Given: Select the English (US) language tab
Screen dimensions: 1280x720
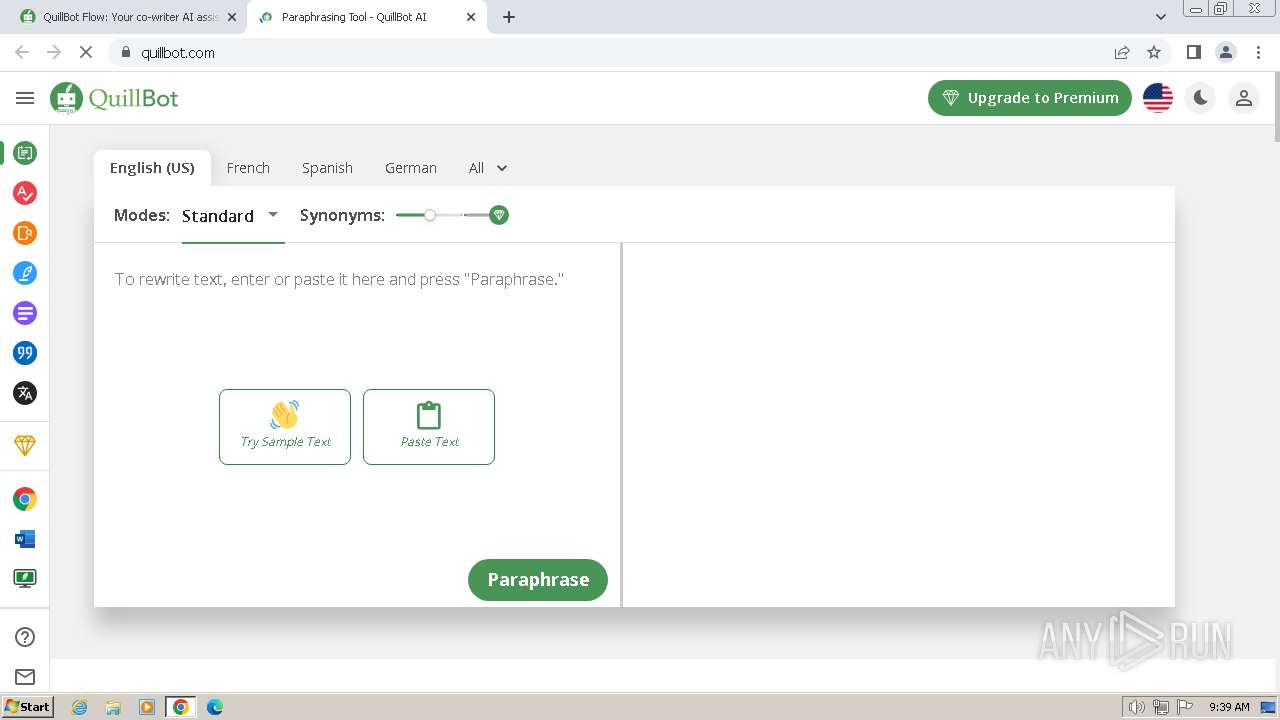Looking at the screenshot, I should 152,168.
